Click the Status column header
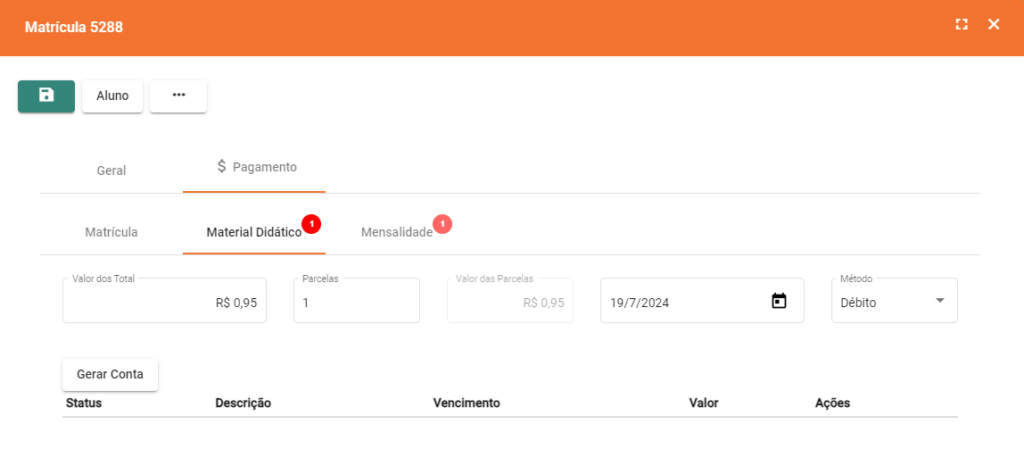This screenshot has height=466, width=1024. (84, 403)
